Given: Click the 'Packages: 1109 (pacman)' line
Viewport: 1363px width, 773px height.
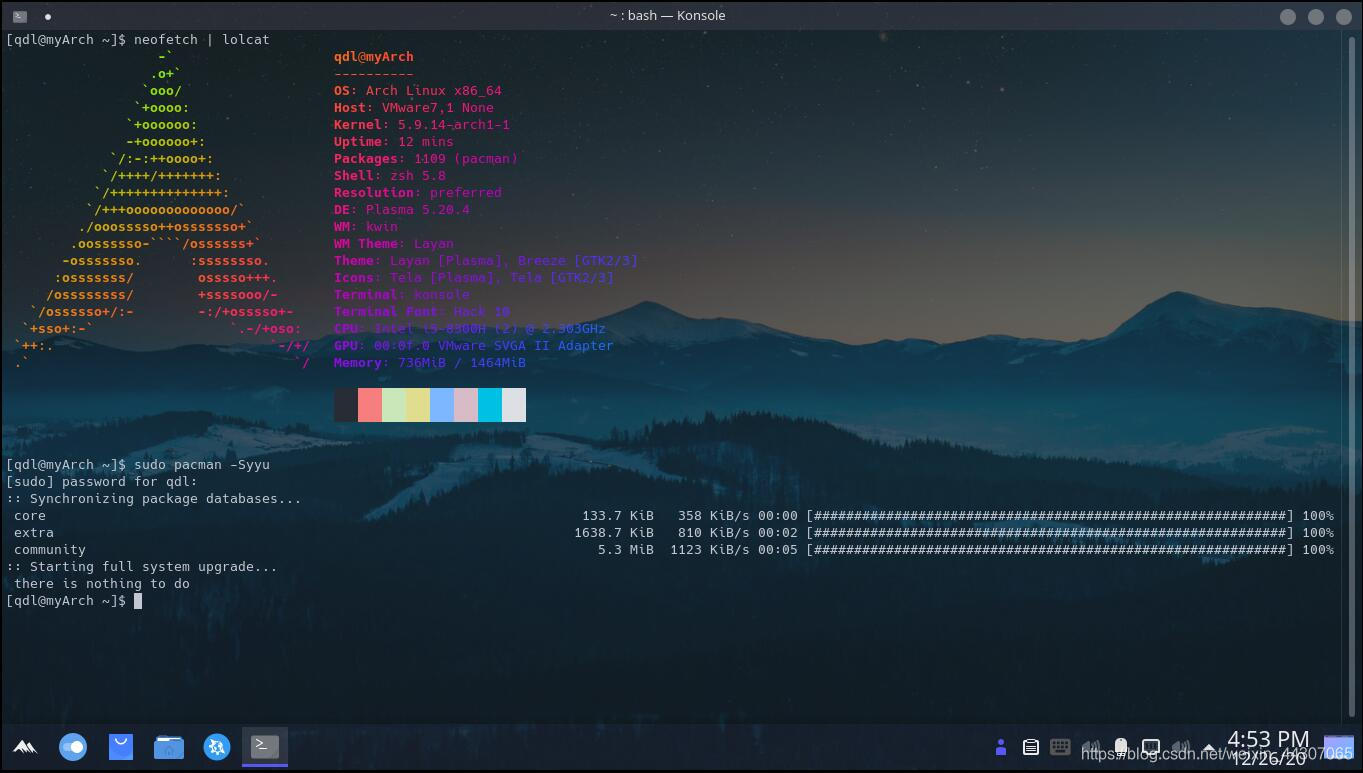Looking at the screenshot, I should [426, 158].
